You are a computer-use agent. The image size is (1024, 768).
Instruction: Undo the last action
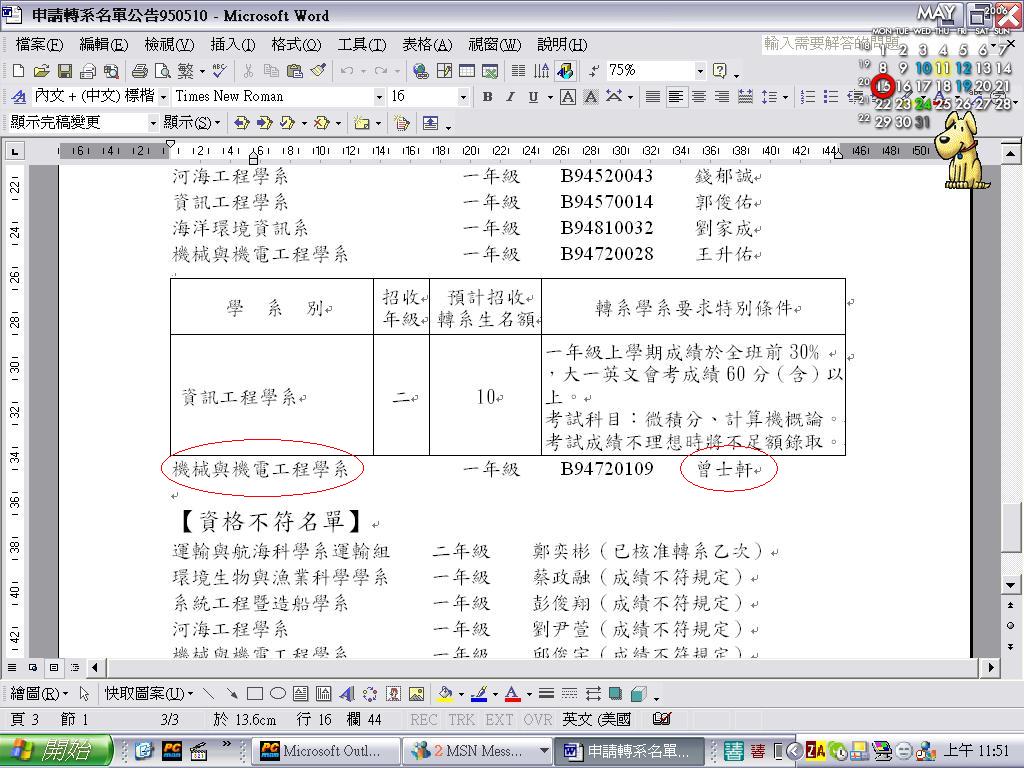tap(347, 71)
